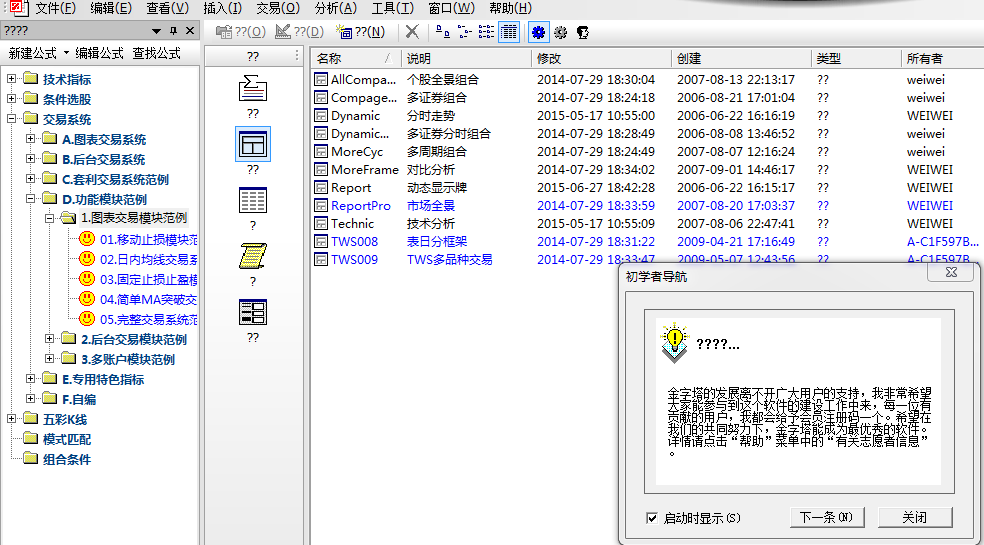
Task: Click the black head silhouette toolbar icon
Action: [582, 32]
